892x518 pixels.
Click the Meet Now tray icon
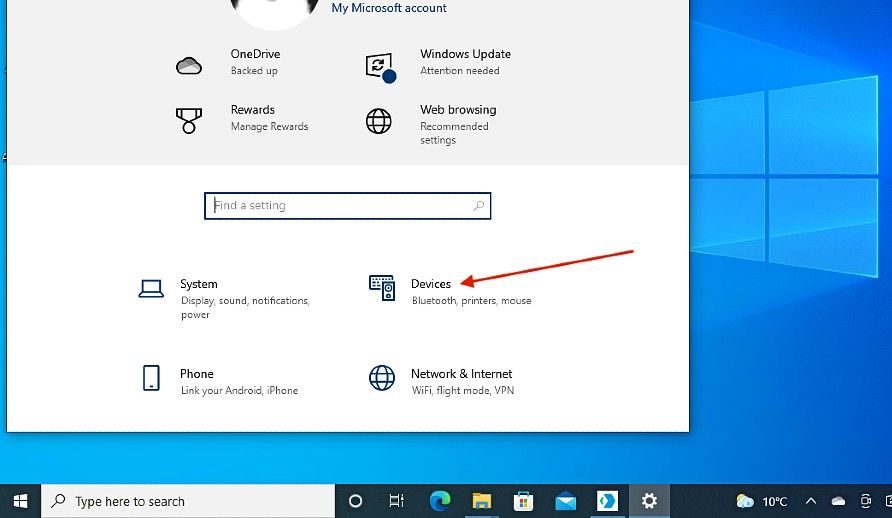865,501
